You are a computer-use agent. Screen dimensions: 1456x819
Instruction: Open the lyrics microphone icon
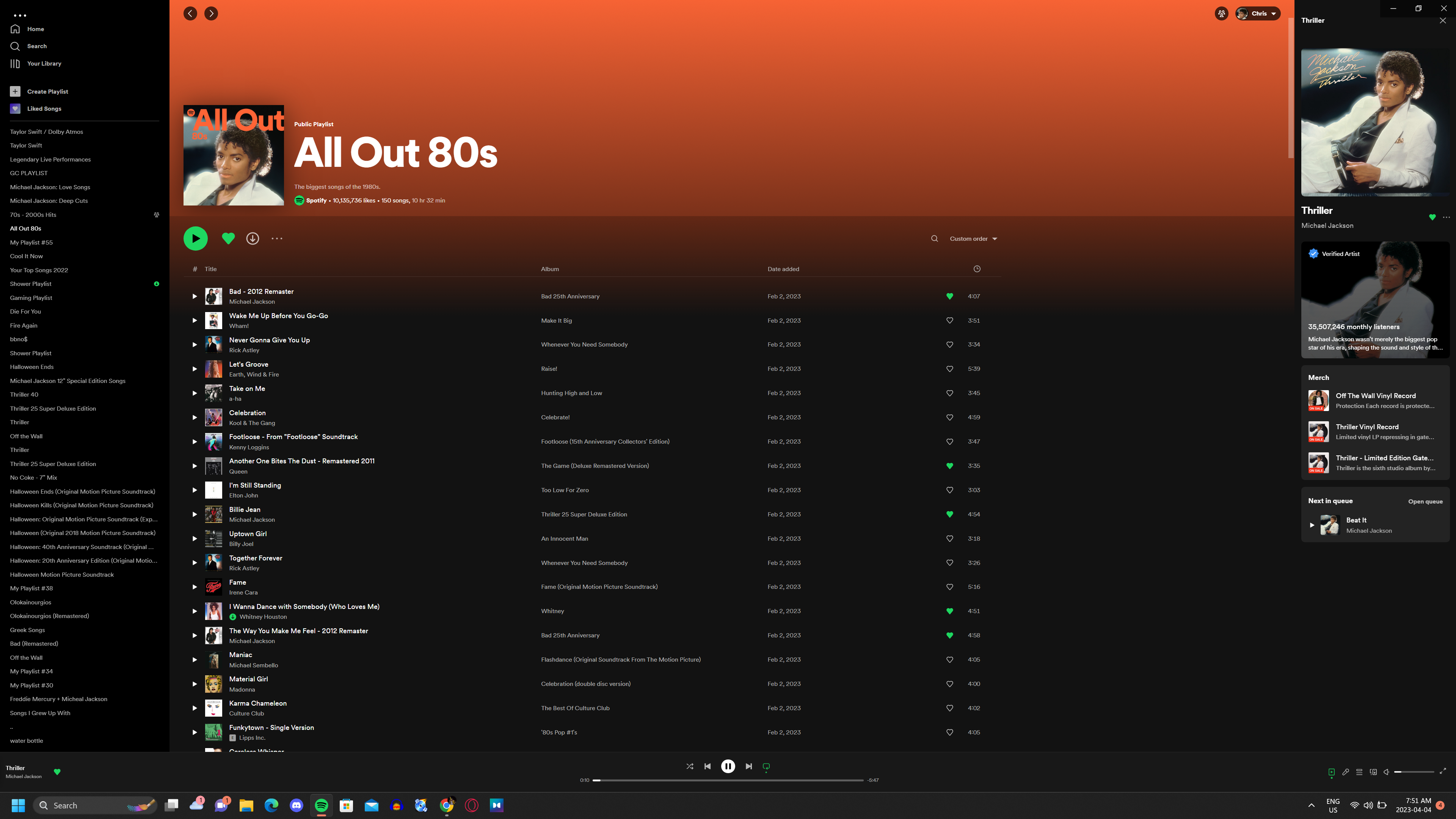click(1345, 772)
